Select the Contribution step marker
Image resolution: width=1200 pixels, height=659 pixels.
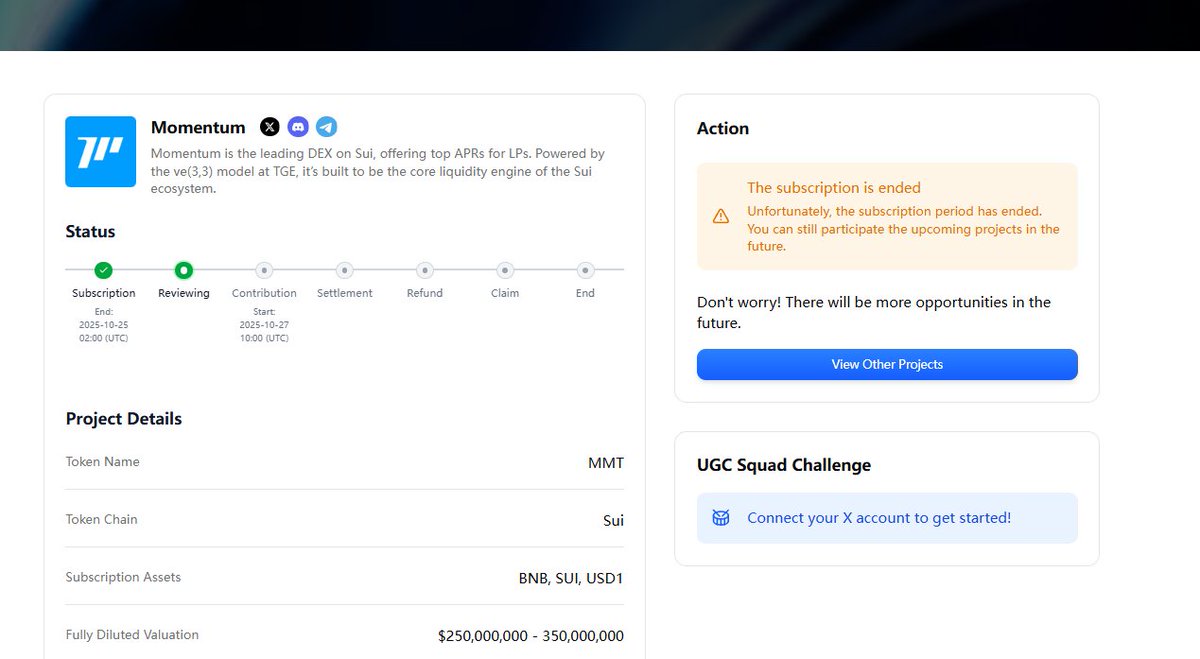(264, 270)
